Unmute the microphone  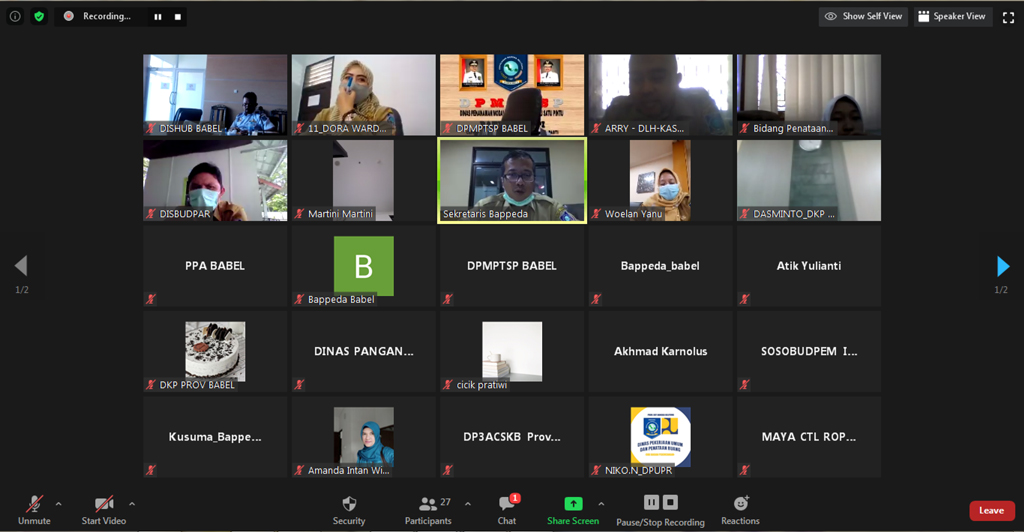(34, 509)
